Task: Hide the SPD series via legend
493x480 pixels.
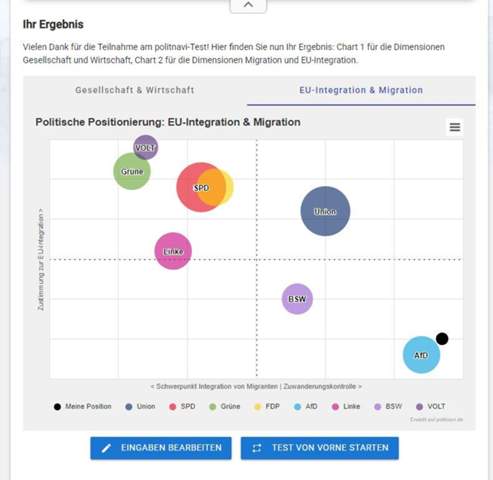Action: (x=182, y=407)
